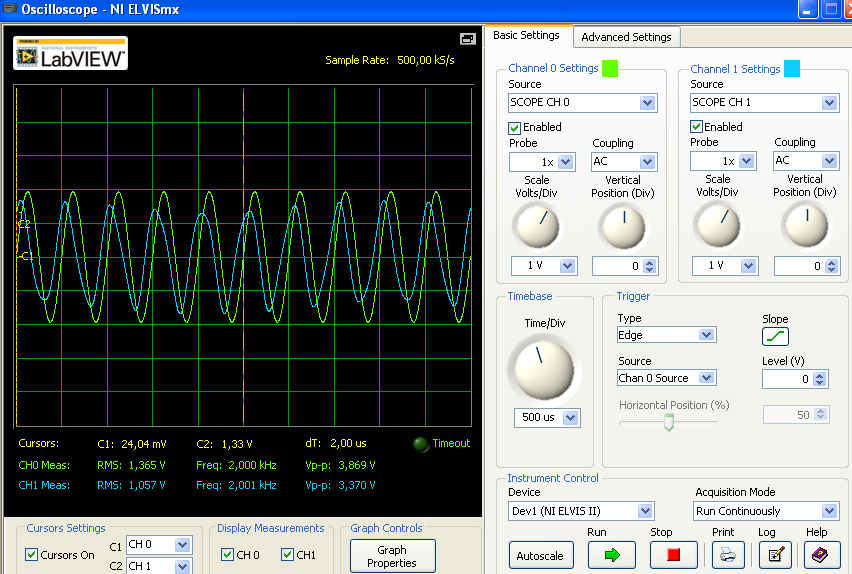Uncheck CH 0 display measurements
The image size is (852, 574).
point(227,554)
